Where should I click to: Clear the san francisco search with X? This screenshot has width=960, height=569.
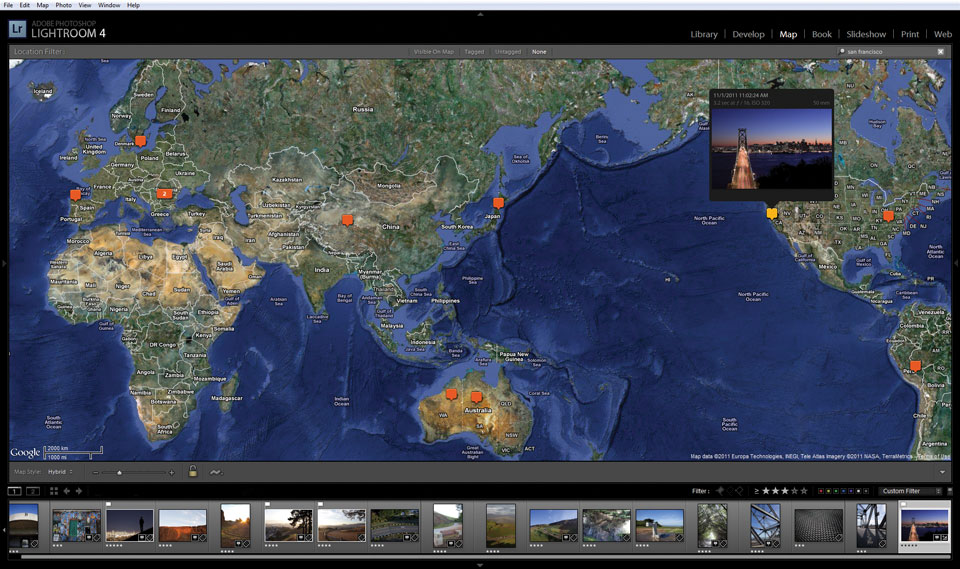(941, 51)
